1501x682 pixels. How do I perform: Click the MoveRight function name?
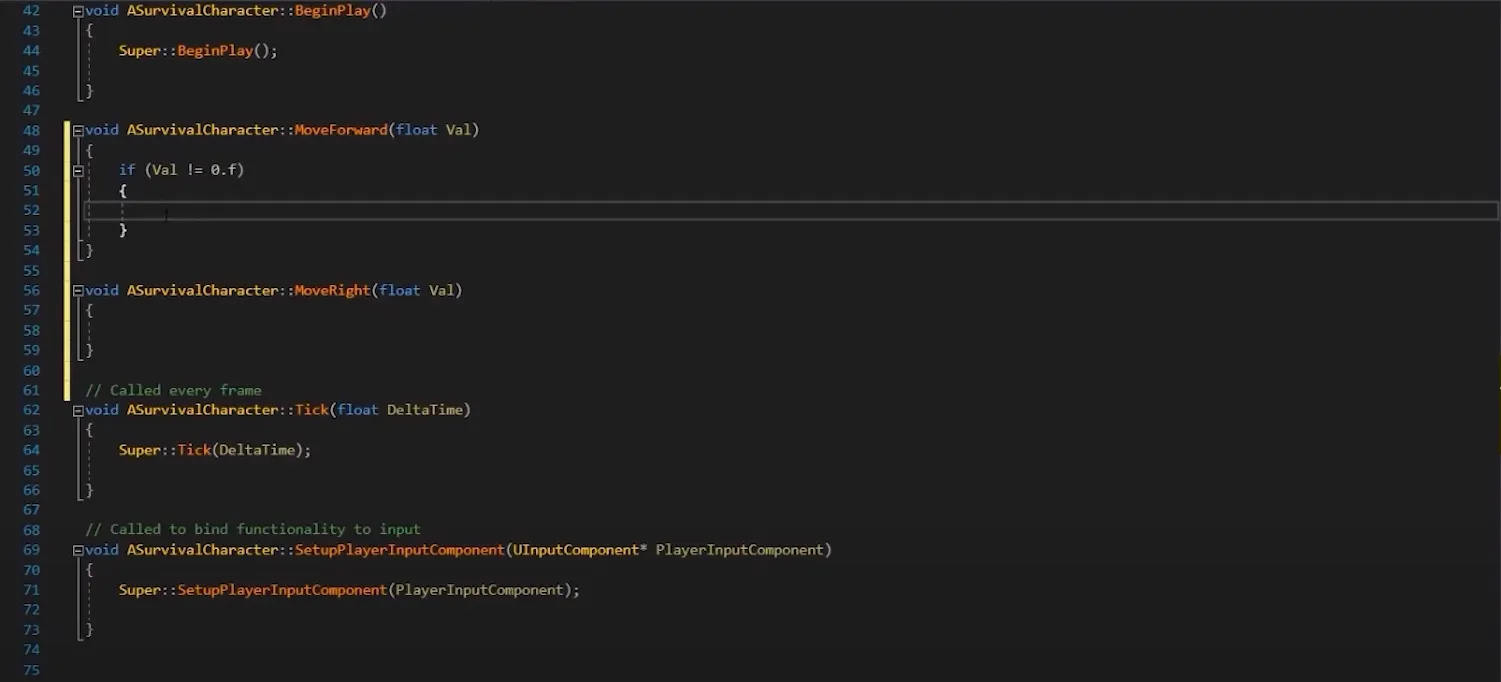pyautogui.click(x=332, y=290)
